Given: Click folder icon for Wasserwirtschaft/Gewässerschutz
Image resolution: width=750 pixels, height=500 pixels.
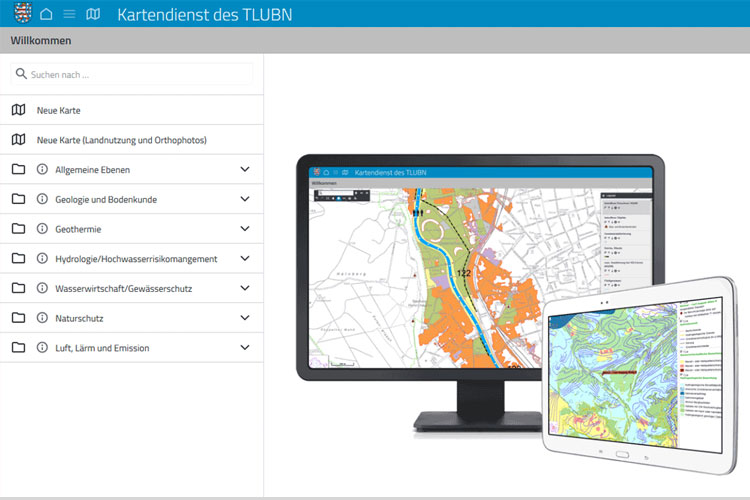Looking at the screenshot, I should click(19, 288).
